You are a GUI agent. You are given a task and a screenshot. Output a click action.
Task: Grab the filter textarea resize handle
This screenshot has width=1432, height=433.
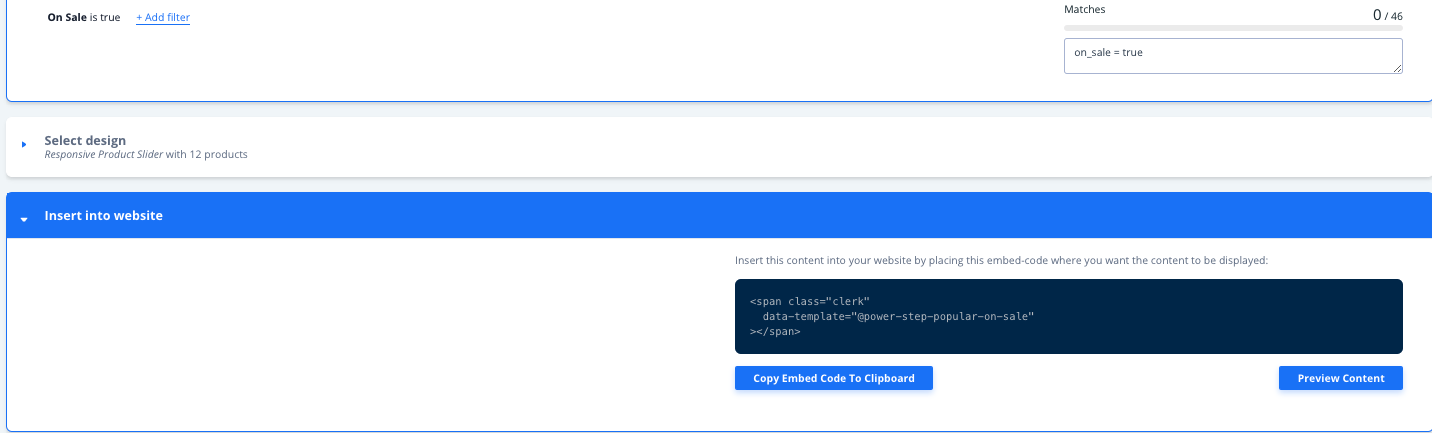1397,68
